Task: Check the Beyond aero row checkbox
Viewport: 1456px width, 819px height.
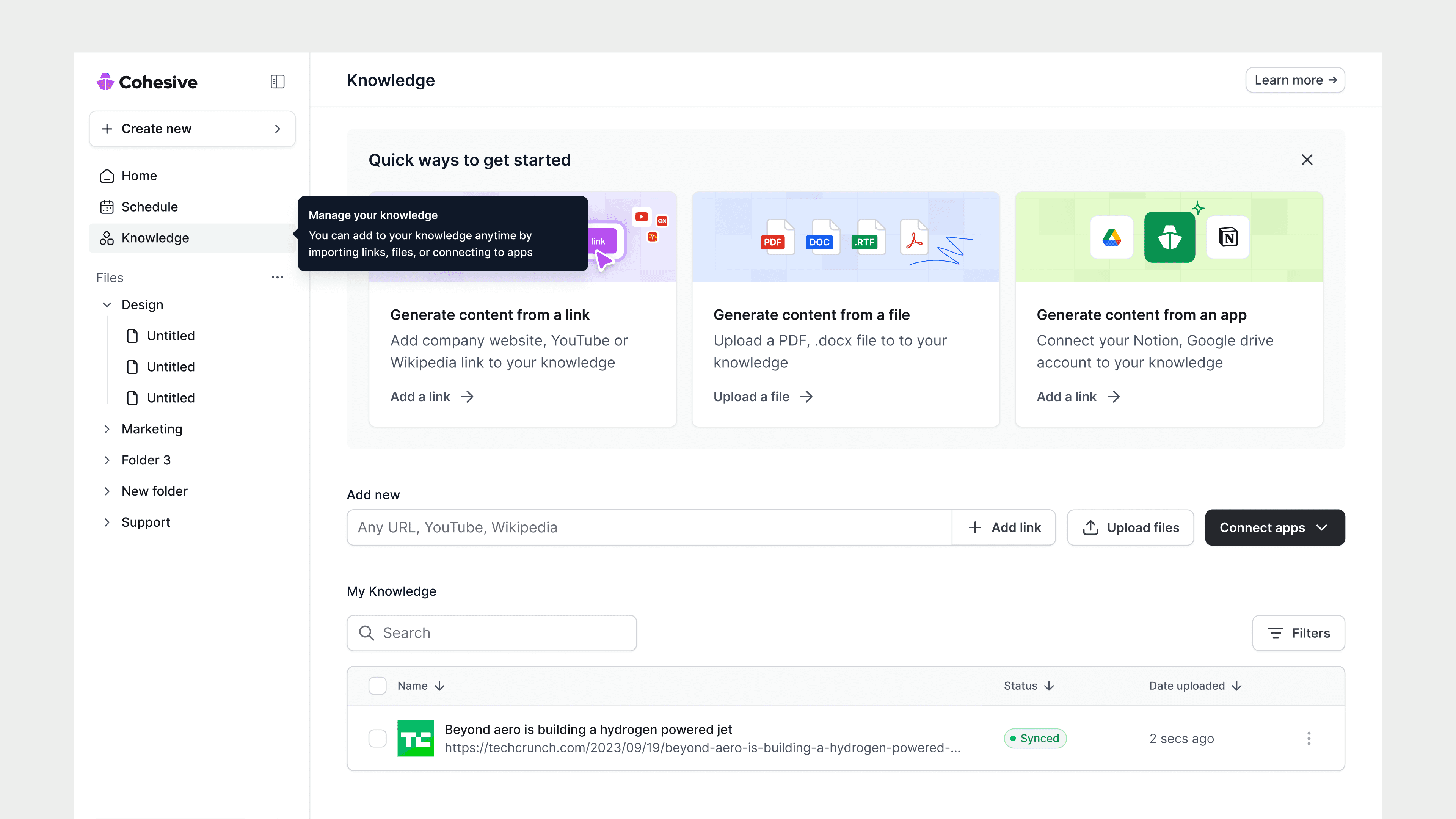Action: click(x=377, y=738)
